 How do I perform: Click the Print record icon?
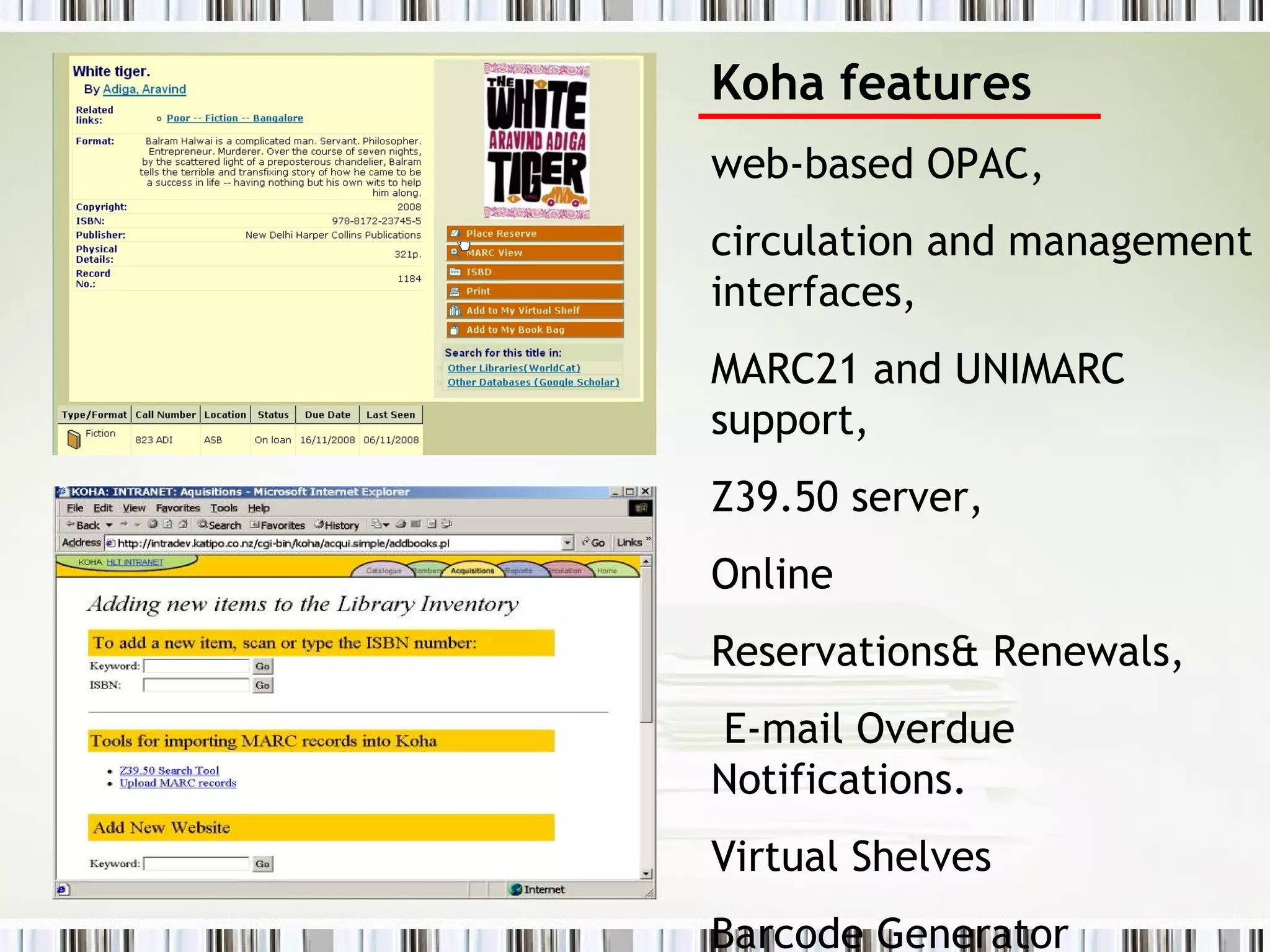455,291
